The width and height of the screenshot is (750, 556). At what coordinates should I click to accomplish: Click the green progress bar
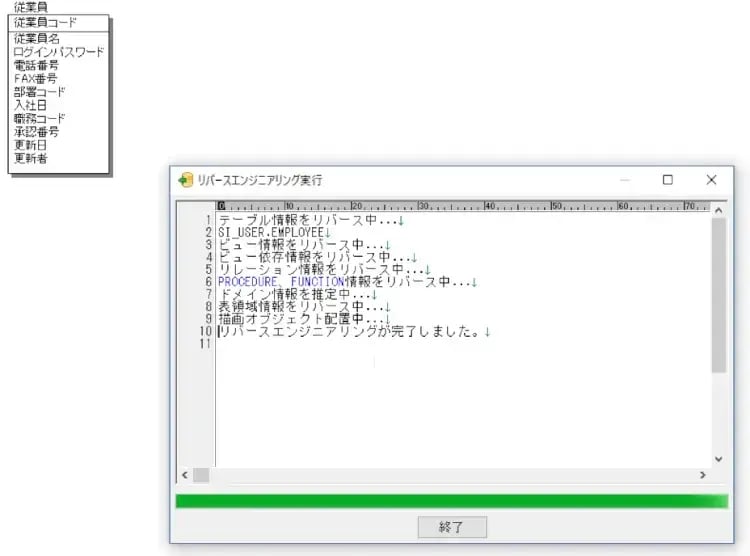(451, 500)
